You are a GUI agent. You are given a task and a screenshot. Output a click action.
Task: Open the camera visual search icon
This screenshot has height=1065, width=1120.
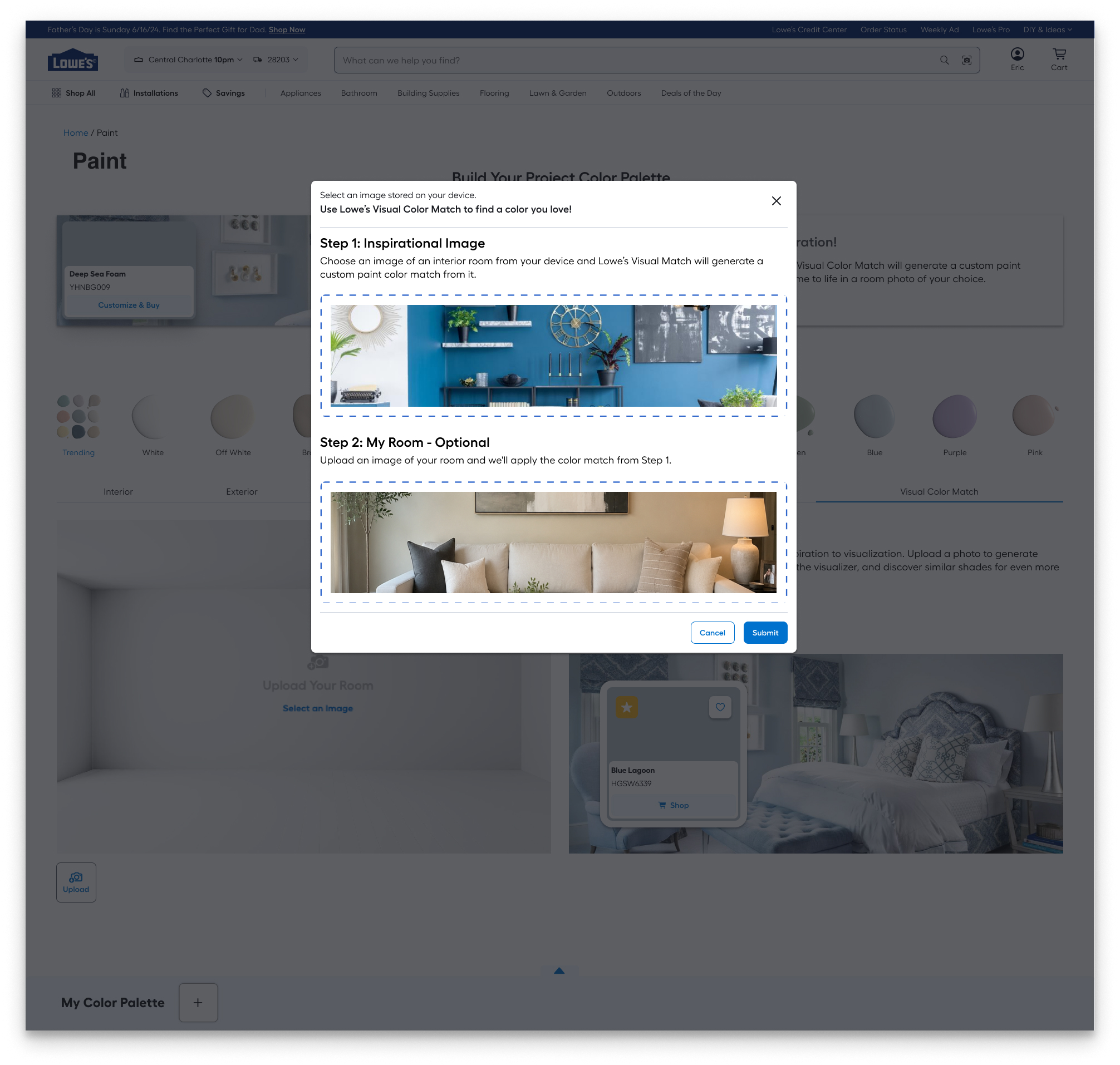click(x=967, y=60)
